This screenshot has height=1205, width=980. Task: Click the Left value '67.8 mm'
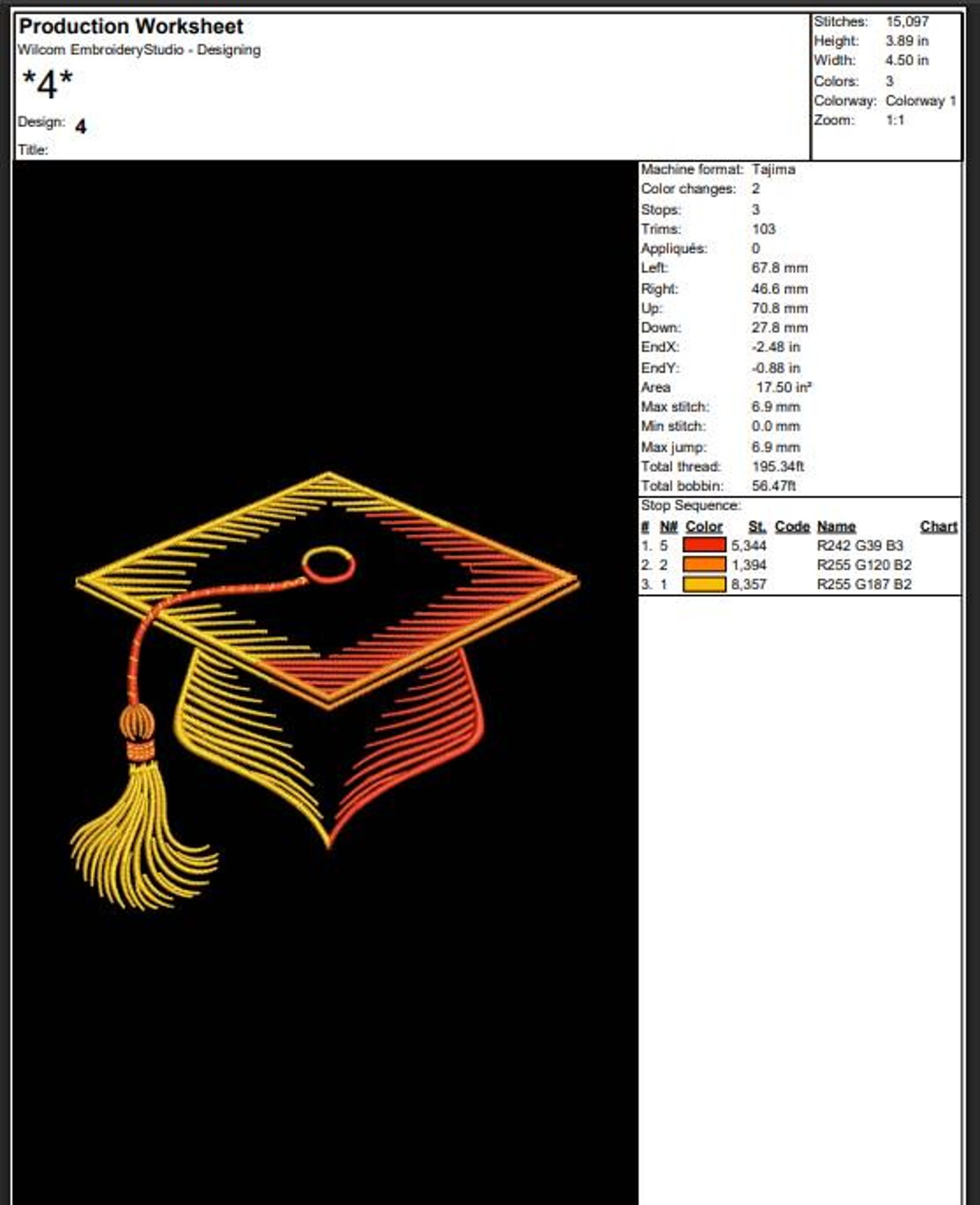click(779, 268)
